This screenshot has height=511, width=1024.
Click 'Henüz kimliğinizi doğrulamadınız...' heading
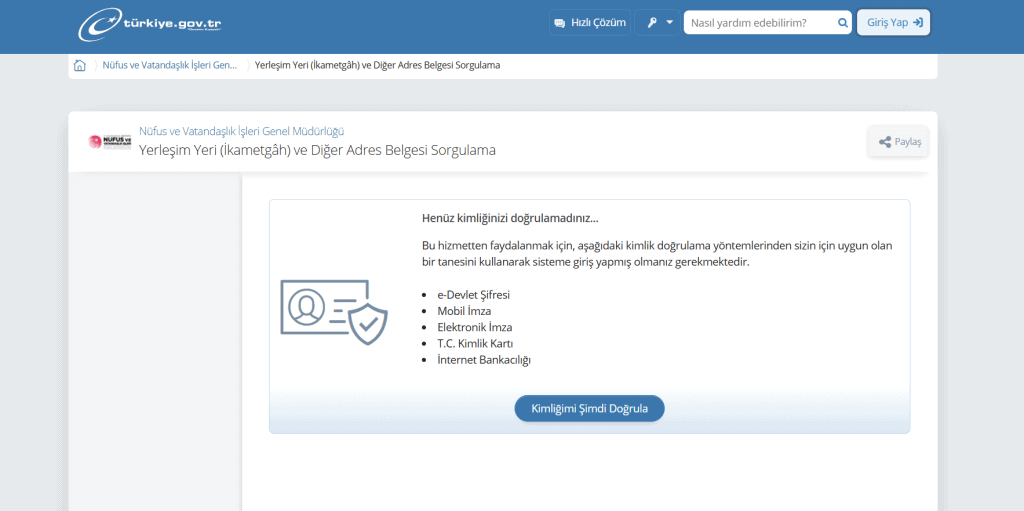tap(510, 218)
